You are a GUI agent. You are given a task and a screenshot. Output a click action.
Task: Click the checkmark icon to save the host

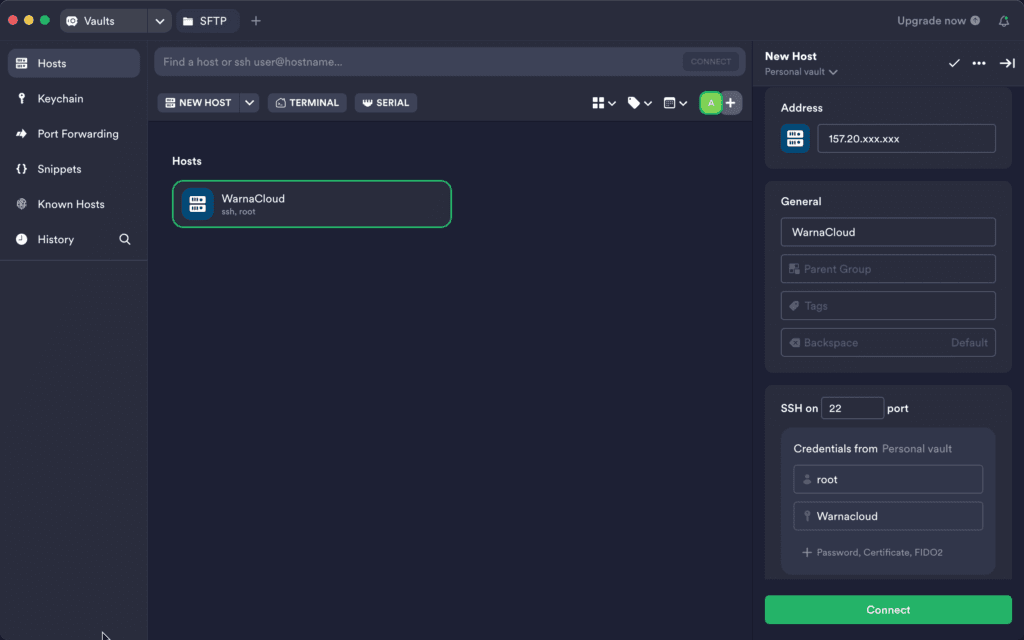[954, 63]
